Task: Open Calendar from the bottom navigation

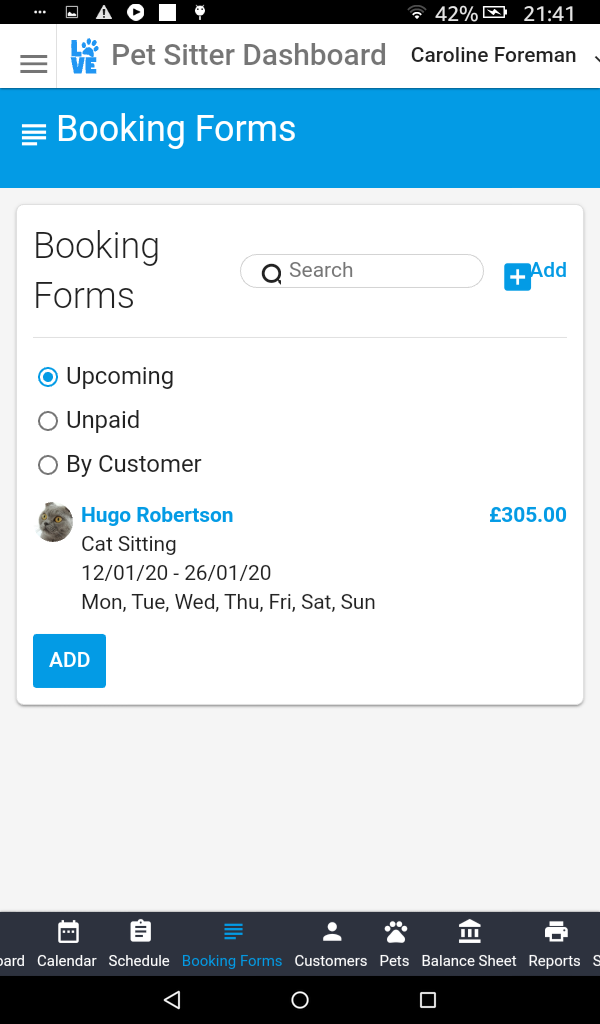Action: tap(67, 944)
